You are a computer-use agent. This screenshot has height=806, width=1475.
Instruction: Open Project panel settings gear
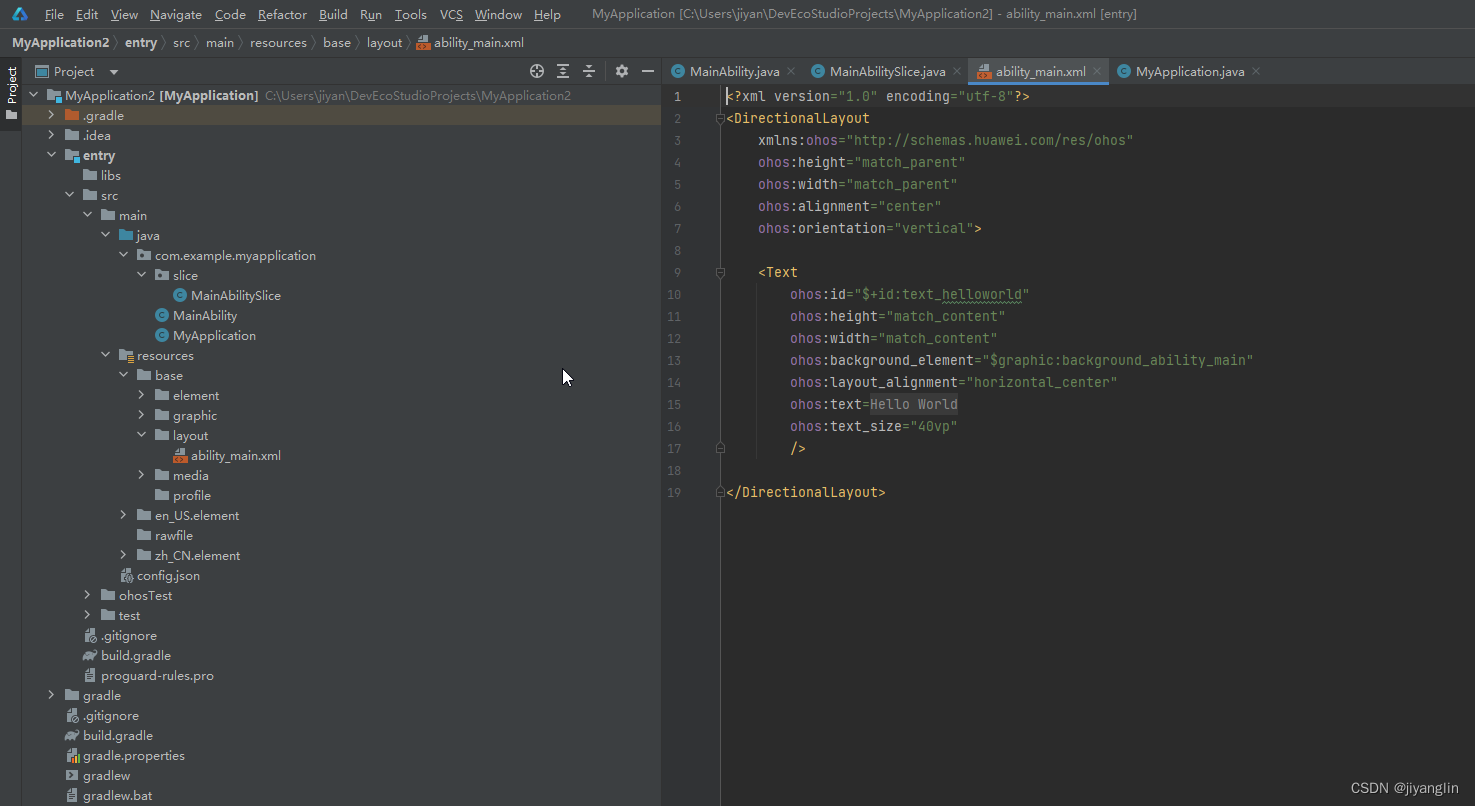[622, 71]
